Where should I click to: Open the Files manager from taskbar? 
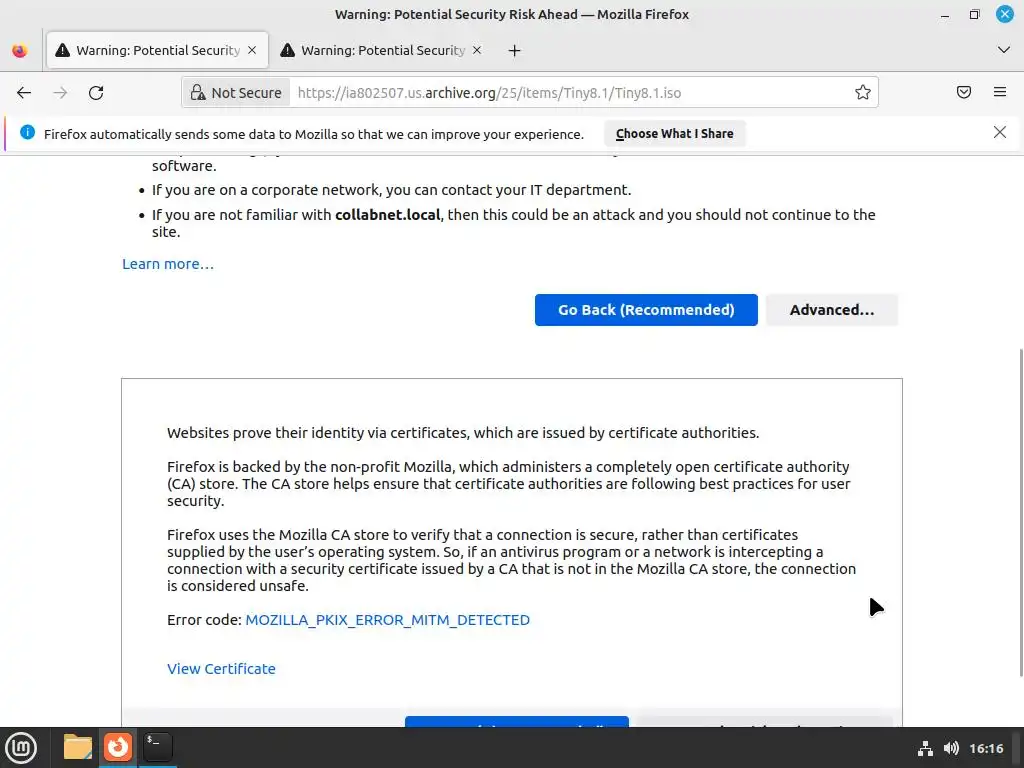click(78, 748)
